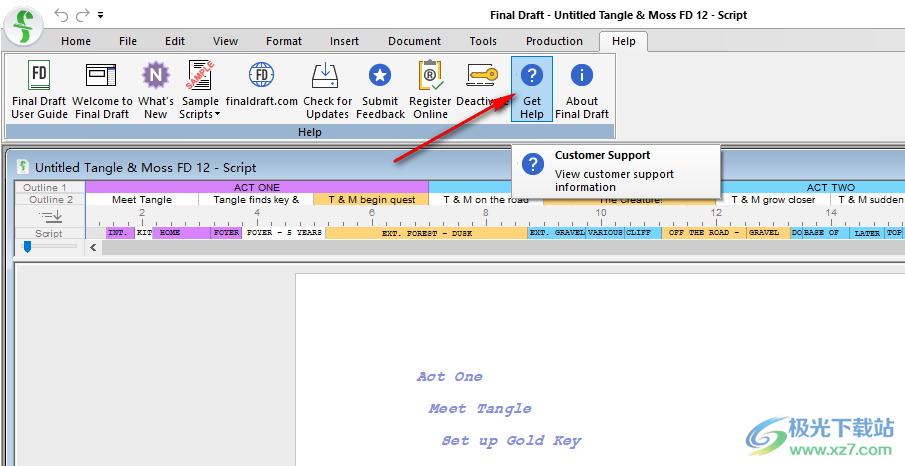Select the OFF THE ROAD scene block
905x466 pixels.
[x=704, y=233]
